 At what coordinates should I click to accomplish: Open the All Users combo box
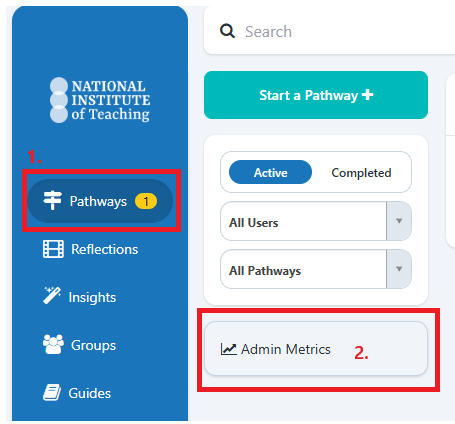316,221
